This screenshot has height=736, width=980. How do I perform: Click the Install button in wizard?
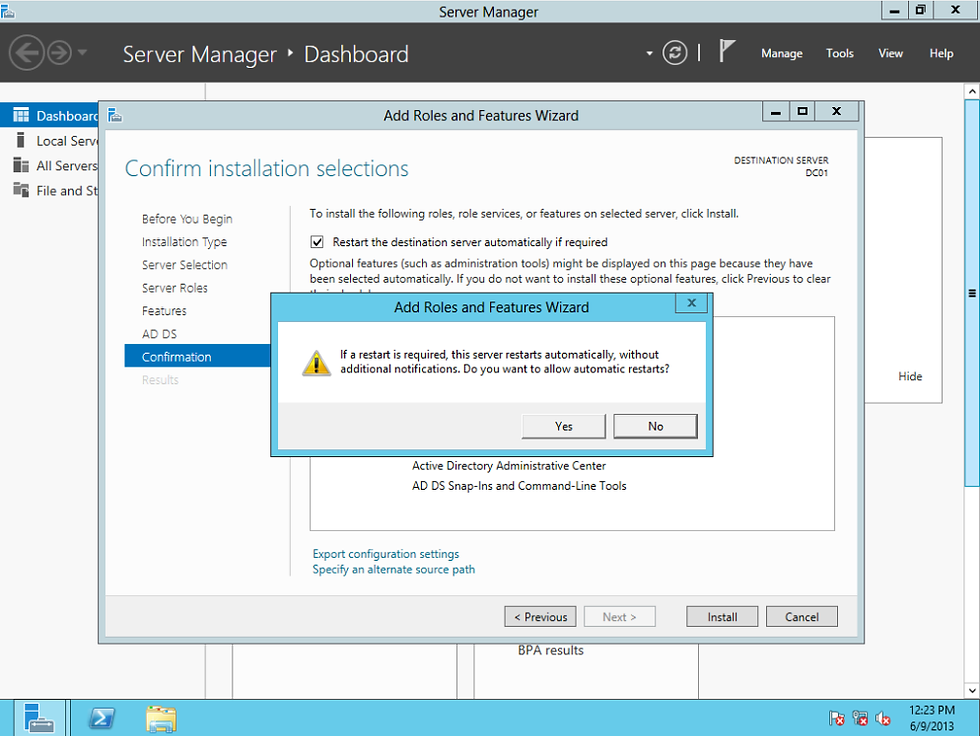click(x=722, y=617)
